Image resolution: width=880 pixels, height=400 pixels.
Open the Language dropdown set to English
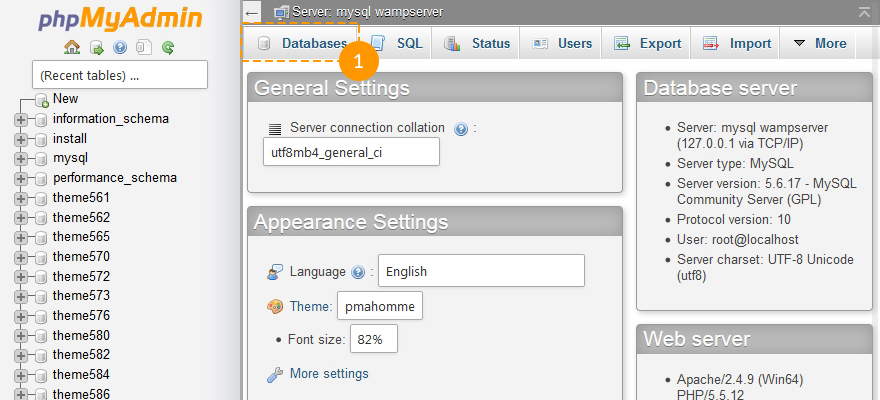click(x=482, y=271)
